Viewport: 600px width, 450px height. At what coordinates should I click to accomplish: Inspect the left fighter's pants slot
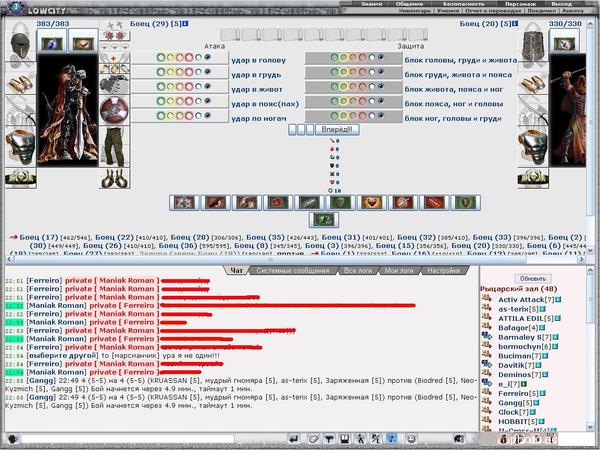click(x=114, y=146)
